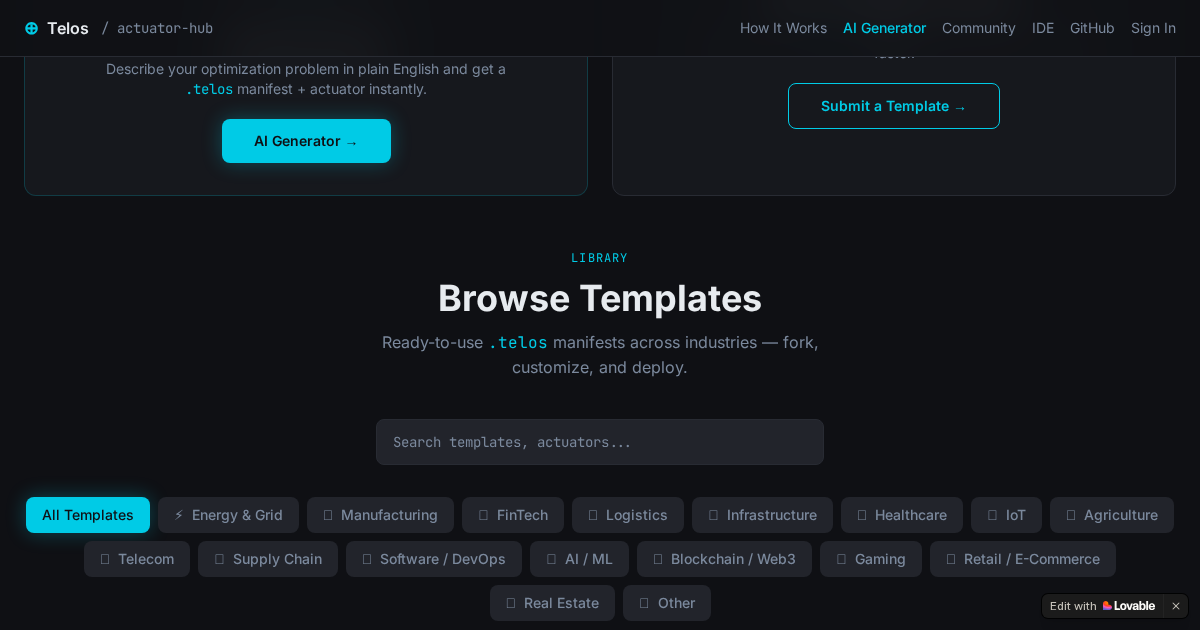Show Healthcare templates
Image resolution: width=1200 pixels, height=630 pixels.
pyautogui.click(x=902, y=515)
